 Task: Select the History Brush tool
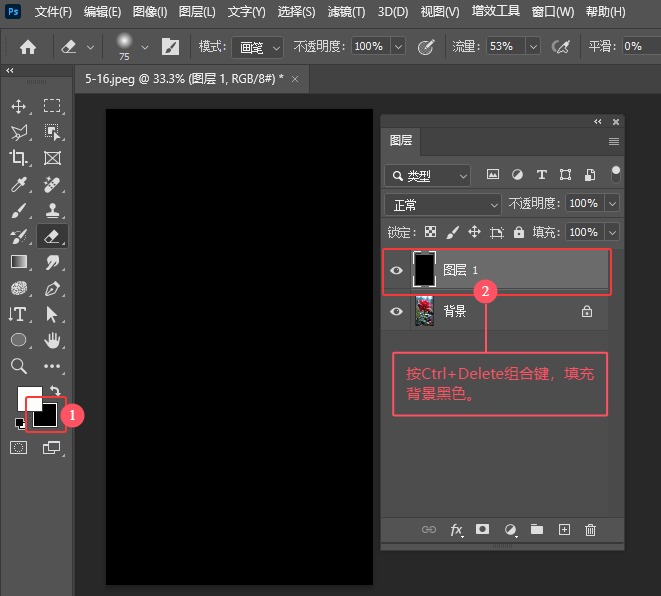pyautogui.click(x=19, y=236)
